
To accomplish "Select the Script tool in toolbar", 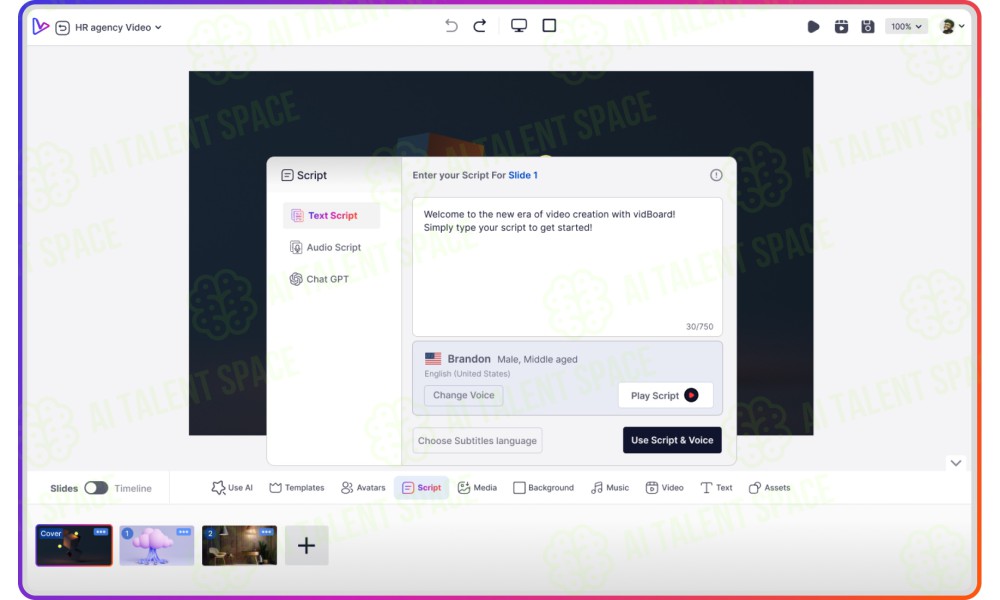I will point(422,488).
